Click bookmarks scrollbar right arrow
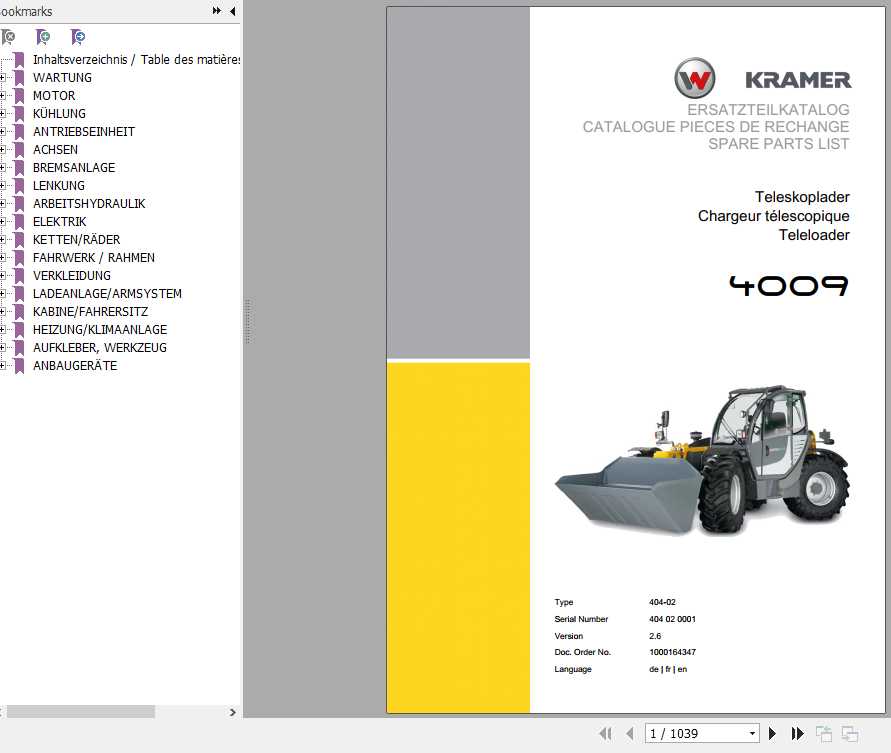This screenshot has width=891, height=753. coord(232,712)
